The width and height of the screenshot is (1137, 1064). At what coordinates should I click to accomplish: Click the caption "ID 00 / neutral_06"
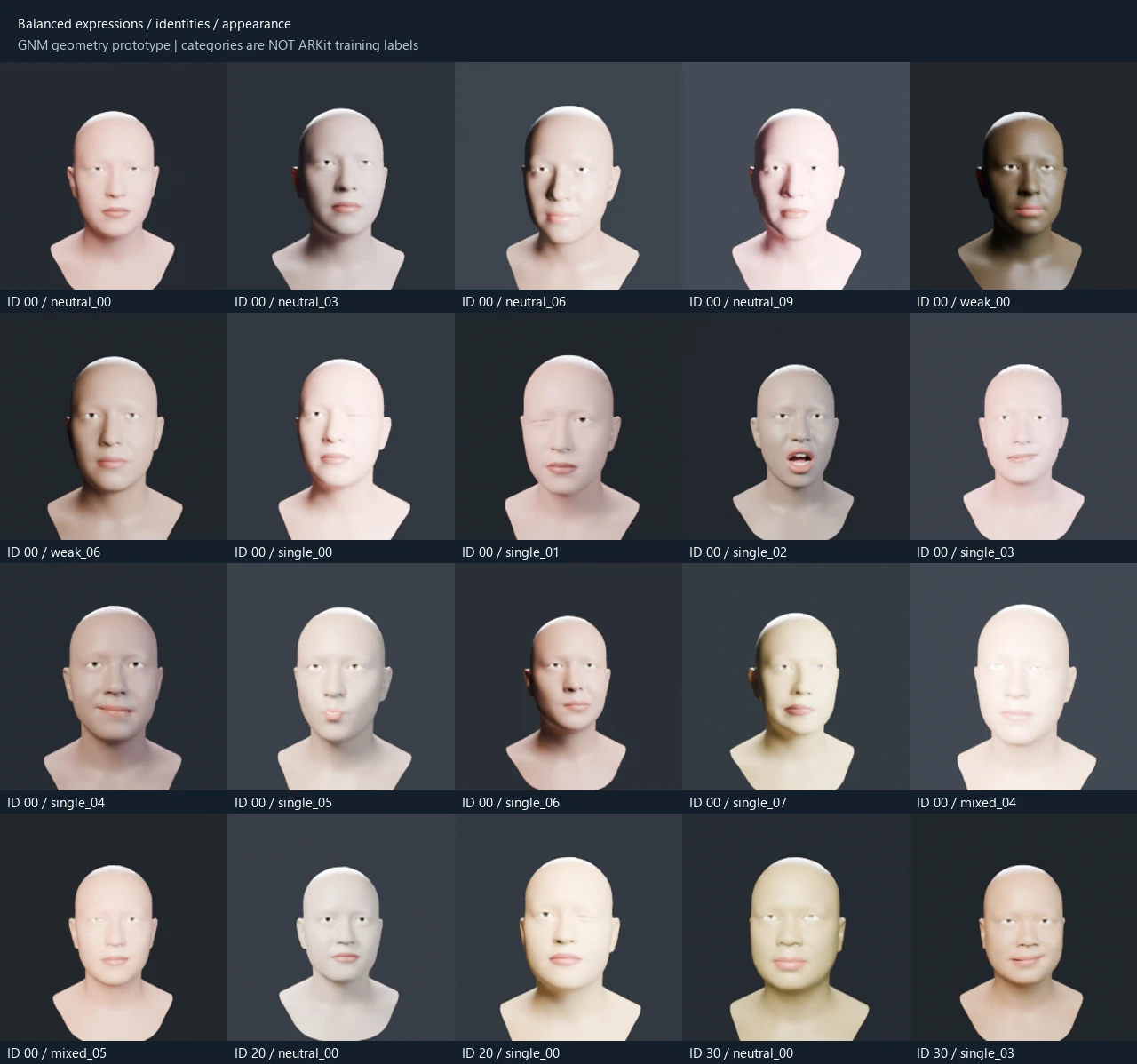pos(513,302)
